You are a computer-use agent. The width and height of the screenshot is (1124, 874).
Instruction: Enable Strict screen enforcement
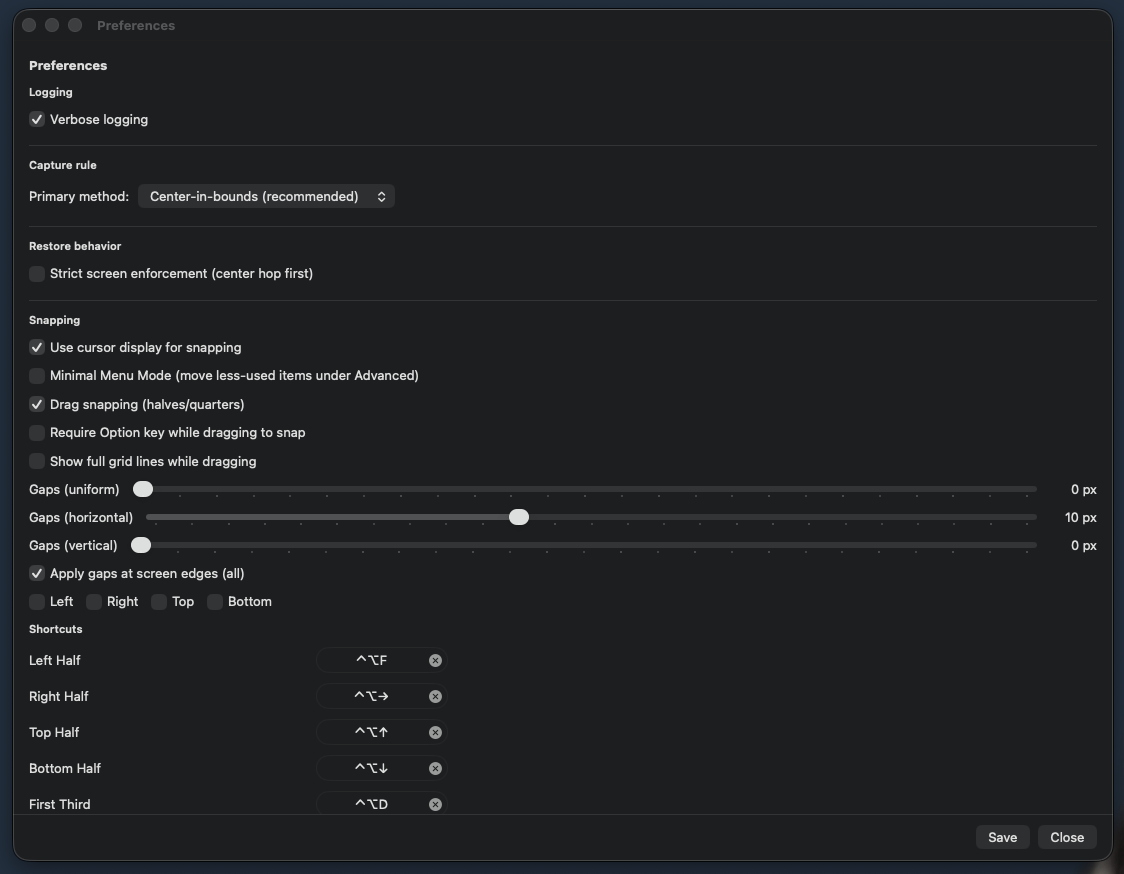36,273
